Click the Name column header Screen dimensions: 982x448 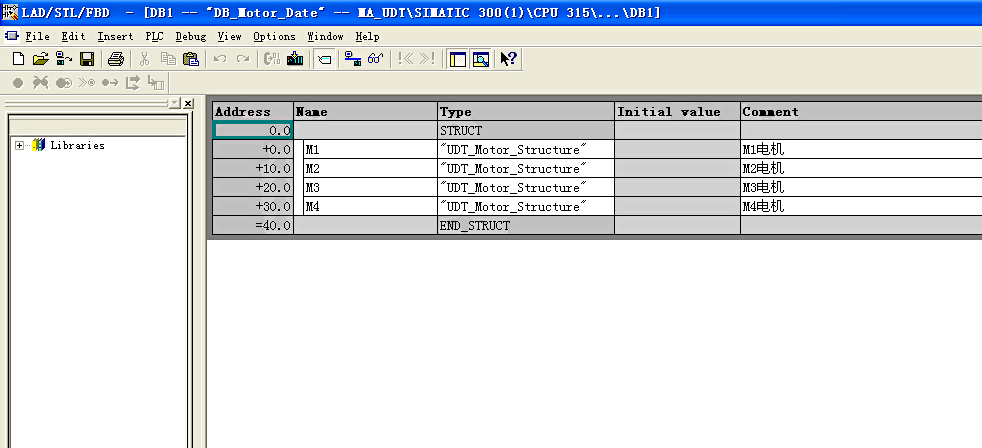(365, 112)
